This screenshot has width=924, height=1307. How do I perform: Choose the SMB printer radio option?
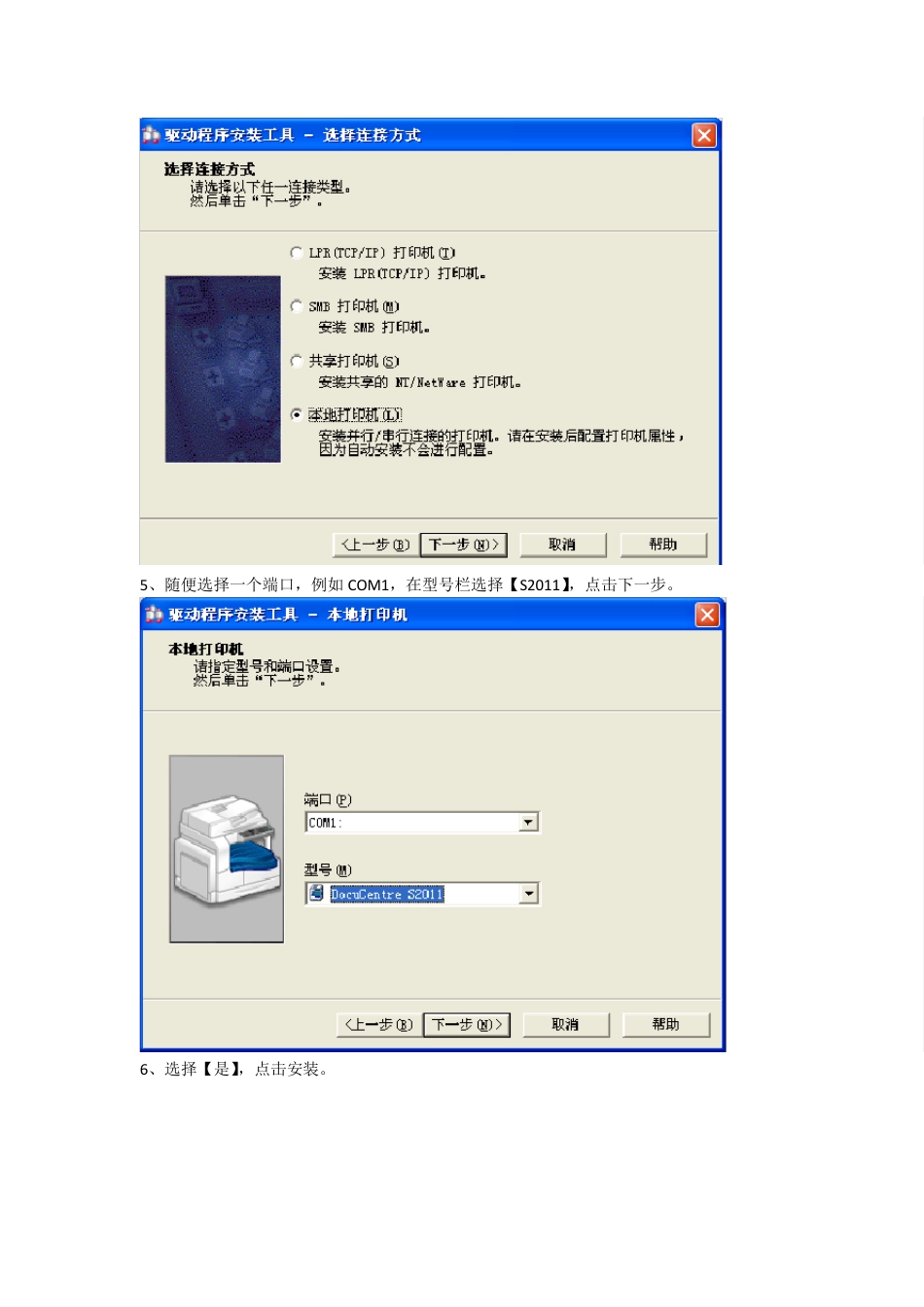tap(297, 306)
